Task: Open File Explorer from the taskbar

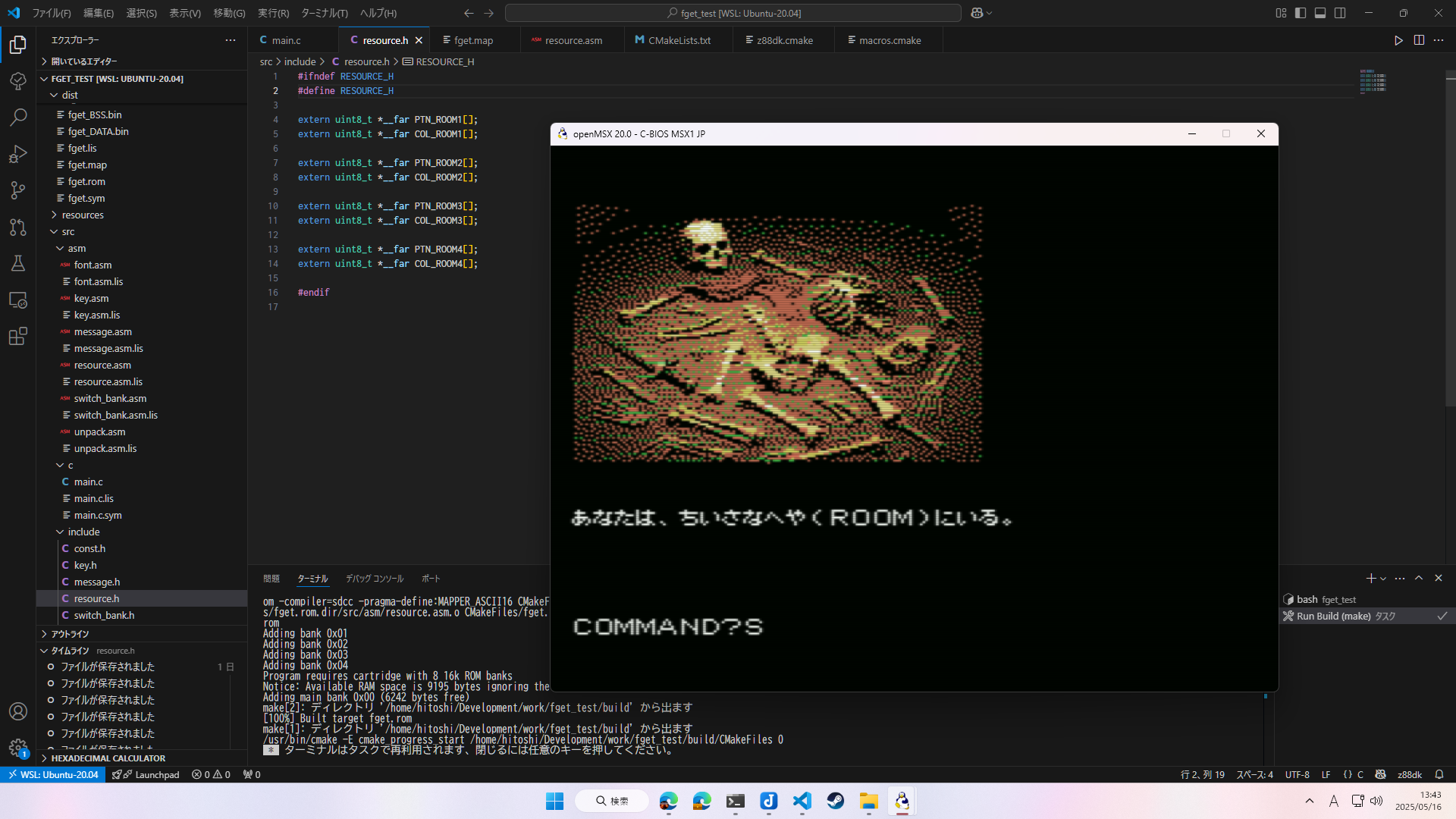Action: [x=868, y=801]
